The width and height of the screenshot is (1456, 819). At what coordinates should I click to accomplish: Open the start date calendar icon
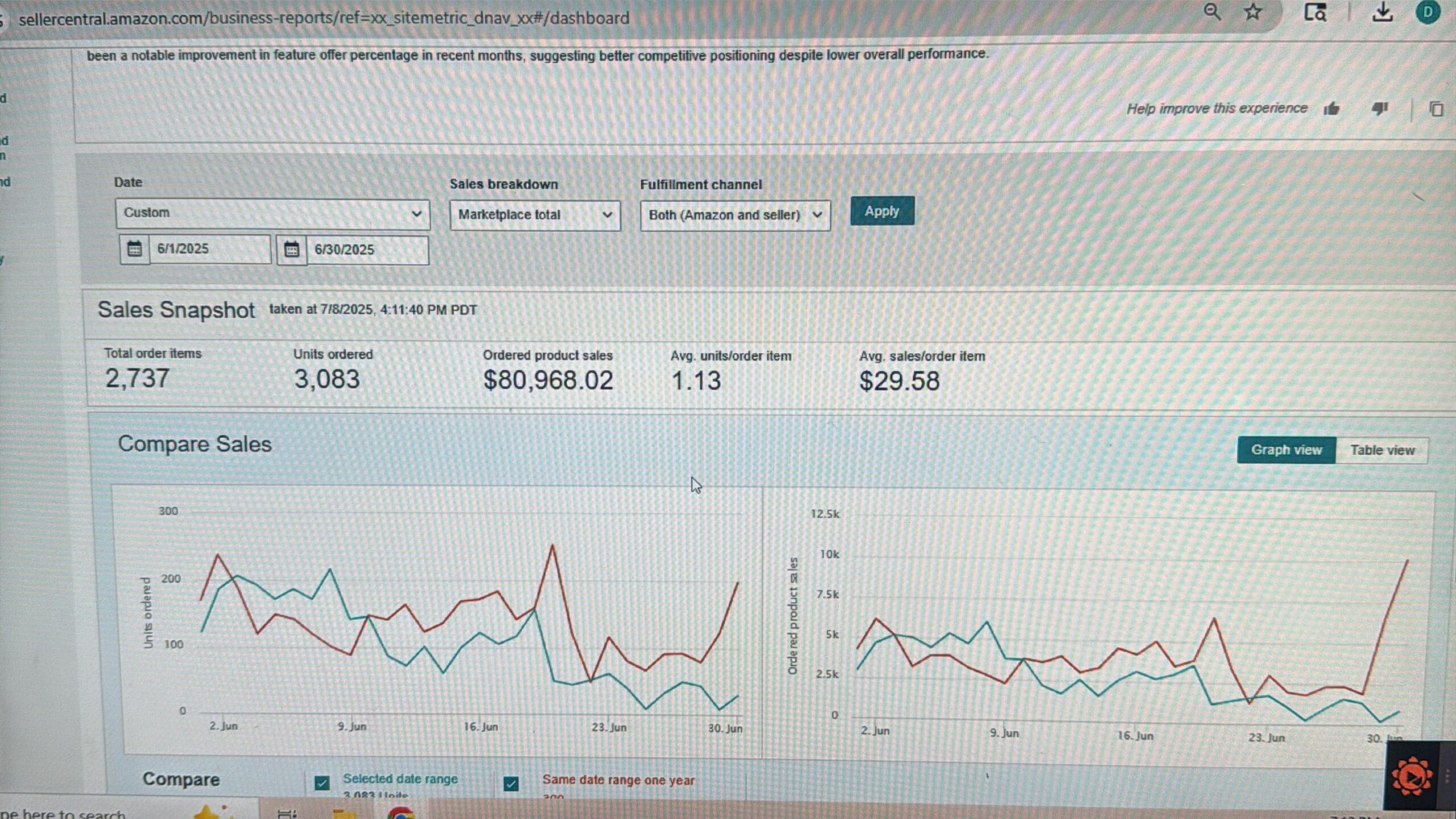coord(134,249)
